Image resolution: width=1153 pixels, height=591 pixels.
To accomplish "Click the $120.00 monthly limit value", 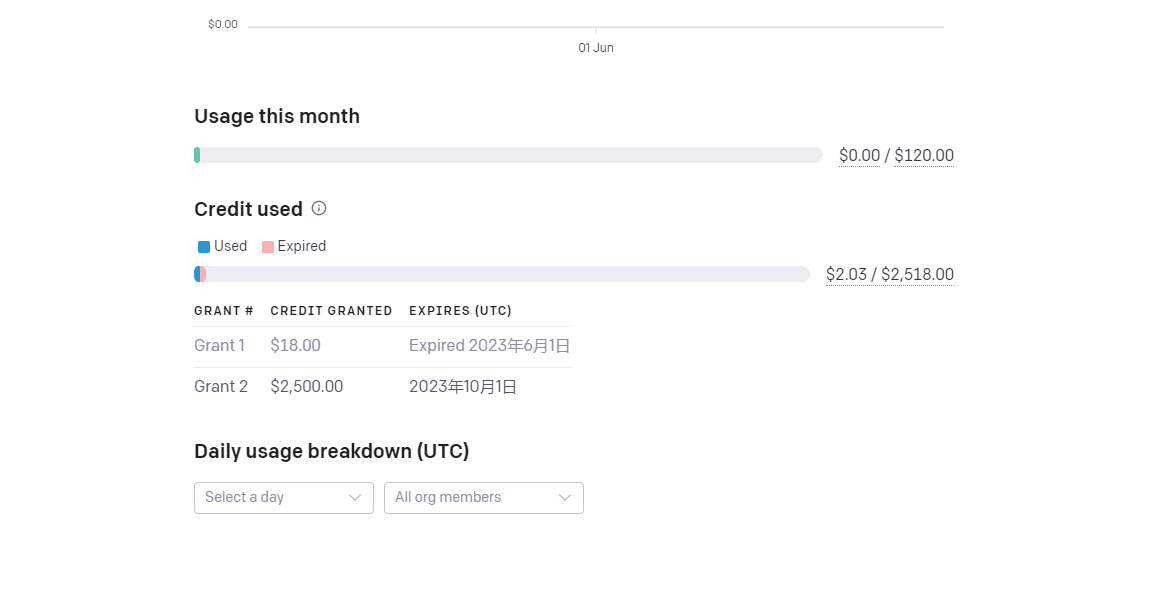I will [923, 155].
